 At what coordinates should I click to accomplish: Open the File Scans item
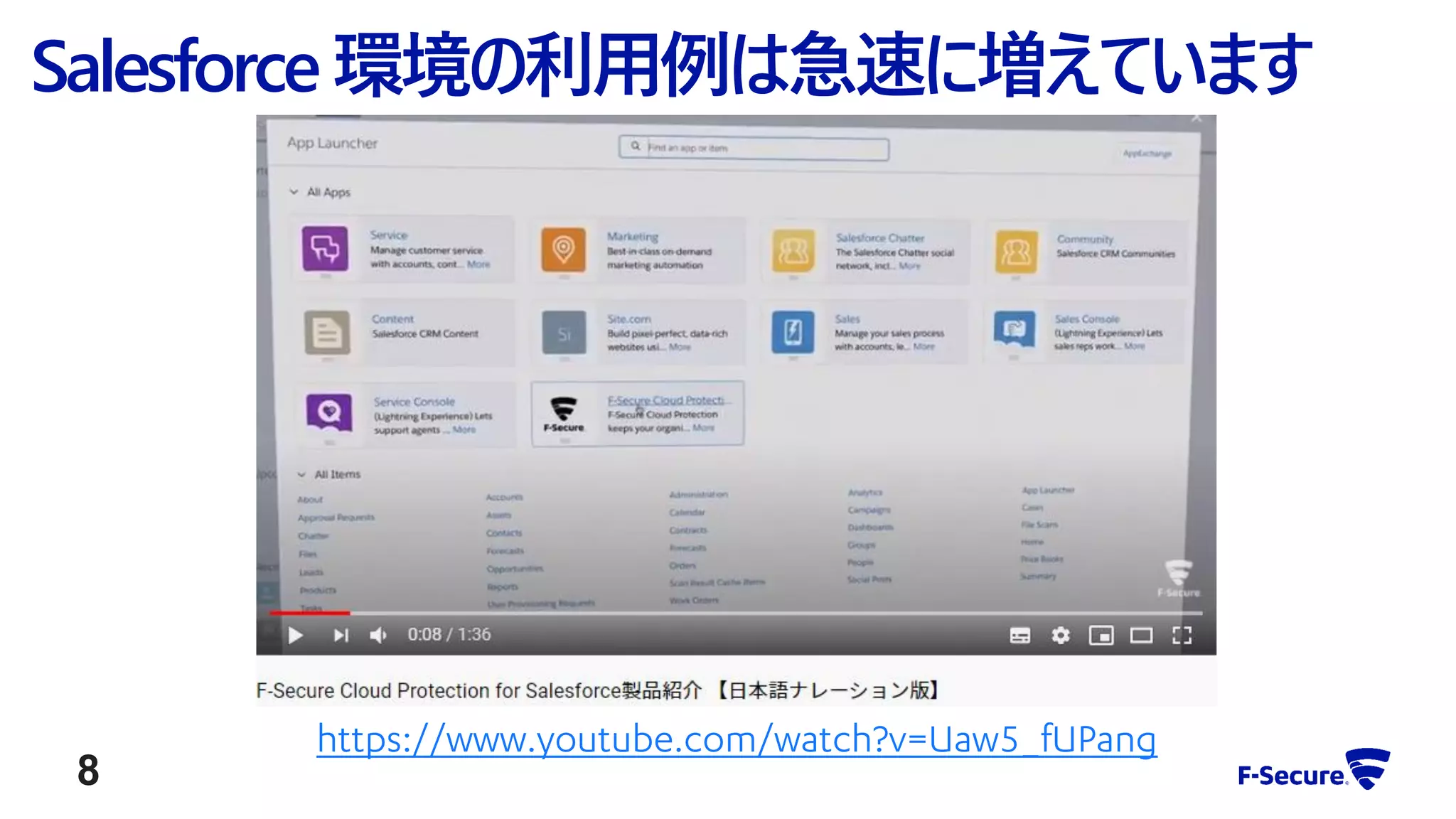click(x=1039, y=525)
